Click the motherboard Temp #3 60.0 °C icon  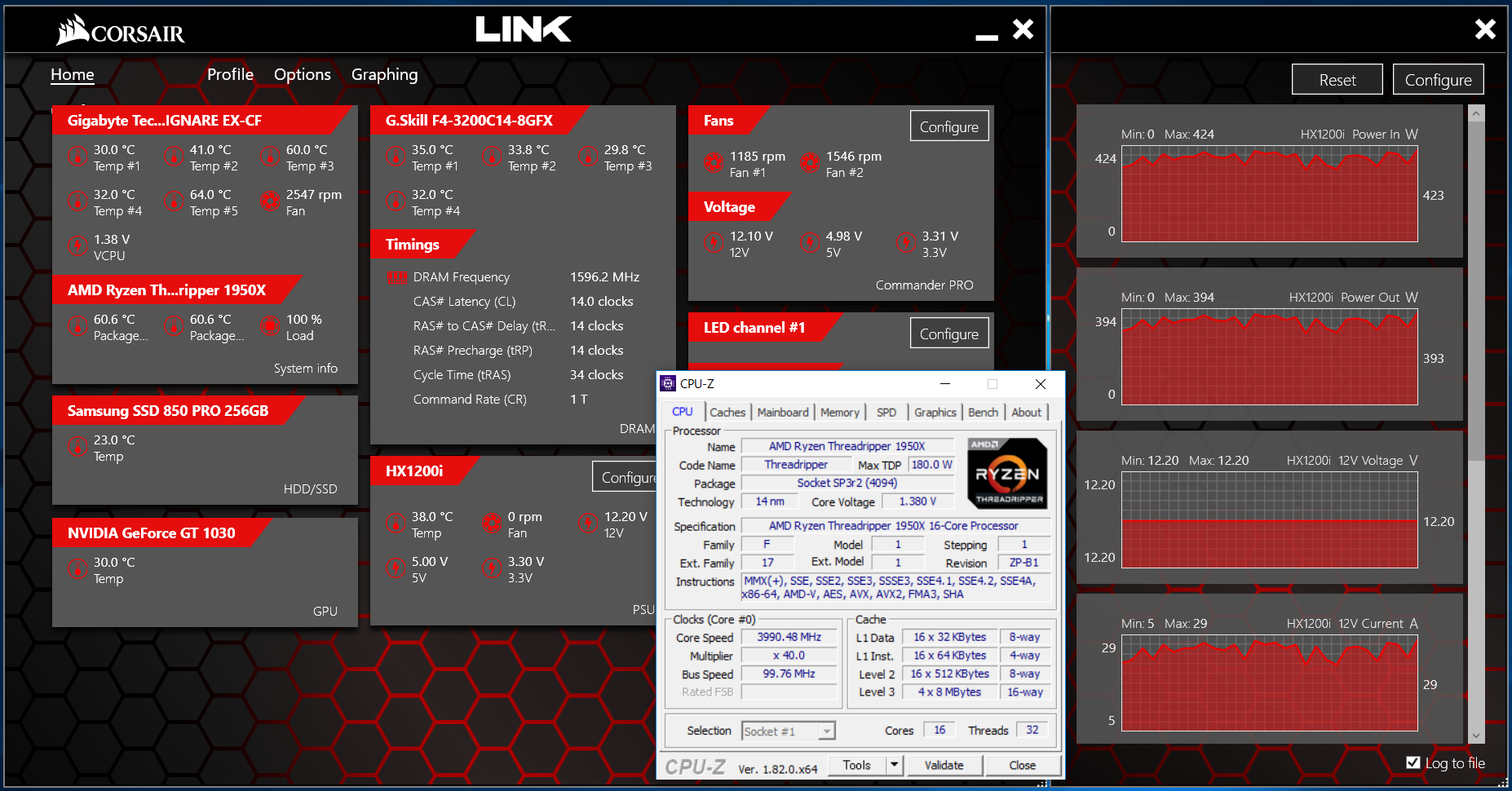point(270,156)
